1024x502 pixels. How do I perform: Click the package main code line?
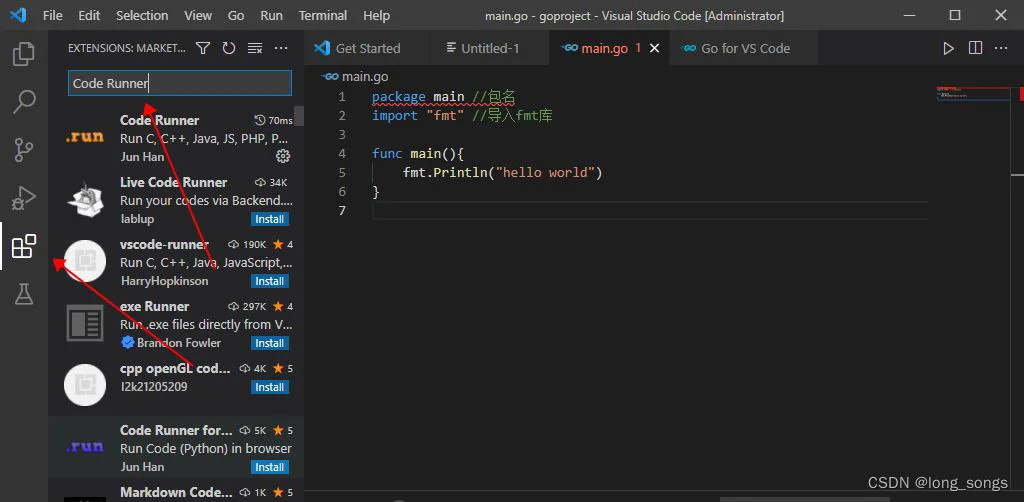tap(444, 97)
